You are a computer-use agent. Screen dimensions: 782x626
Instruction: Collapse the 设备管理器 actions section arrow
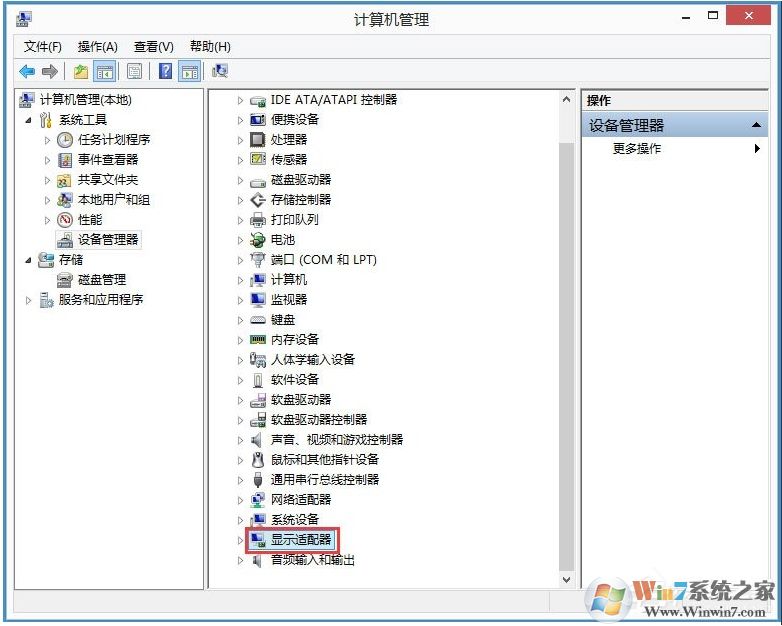pyautogui.click(x=756, y=125)
